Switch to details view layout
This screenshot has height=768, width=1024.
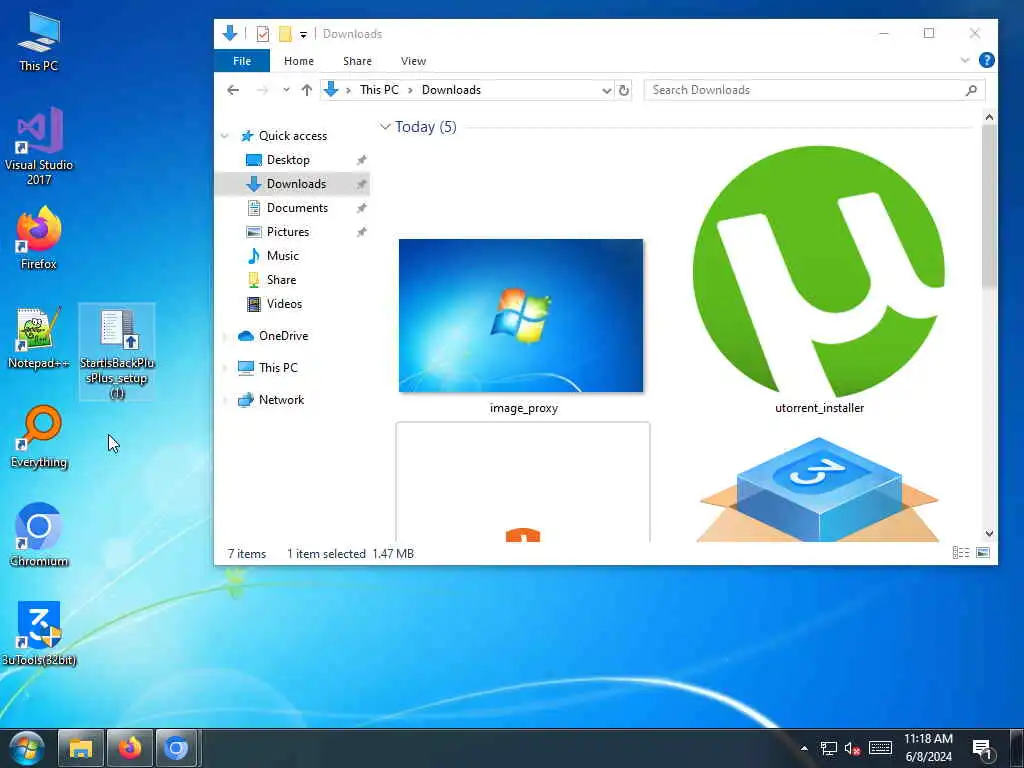point(961,553)
